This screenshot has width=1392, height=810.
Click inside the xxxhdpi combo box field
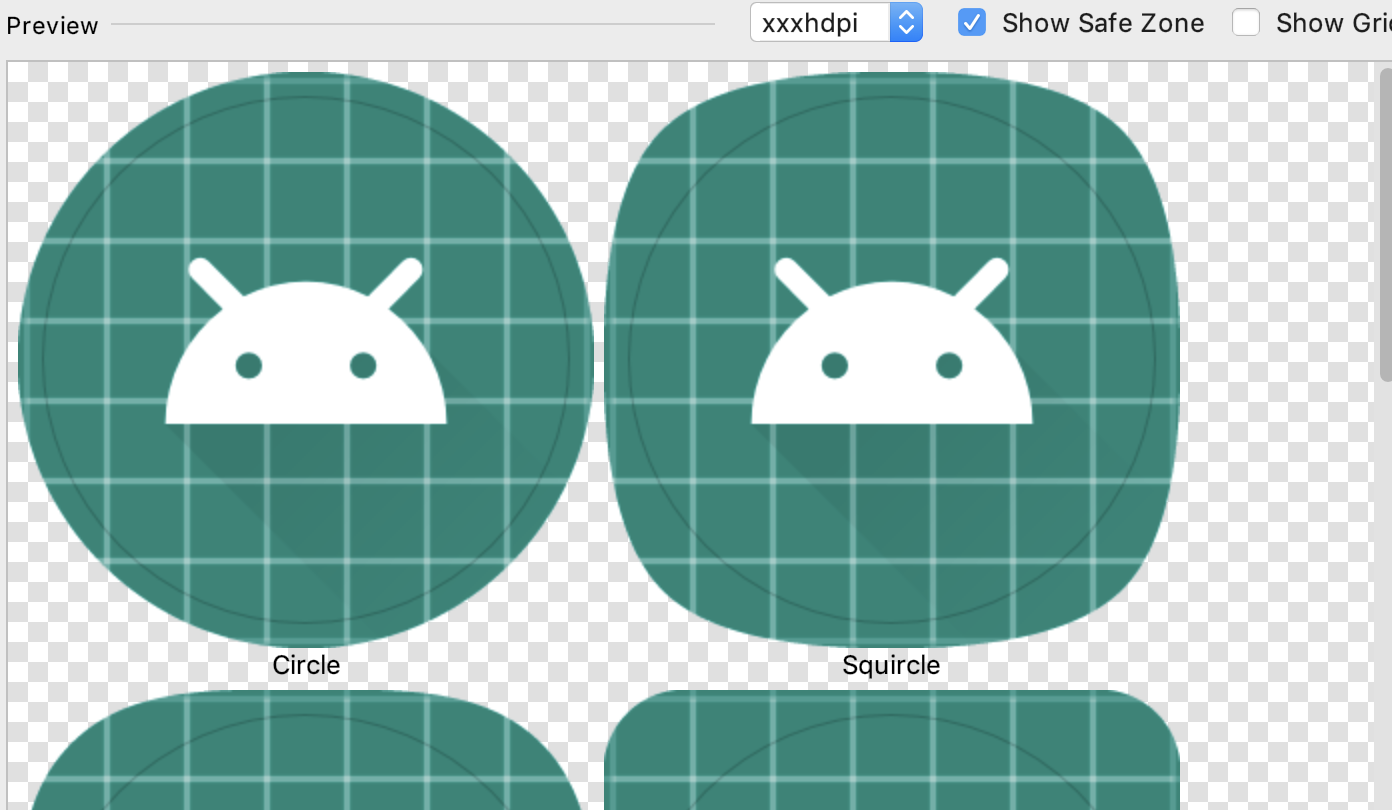820,22
